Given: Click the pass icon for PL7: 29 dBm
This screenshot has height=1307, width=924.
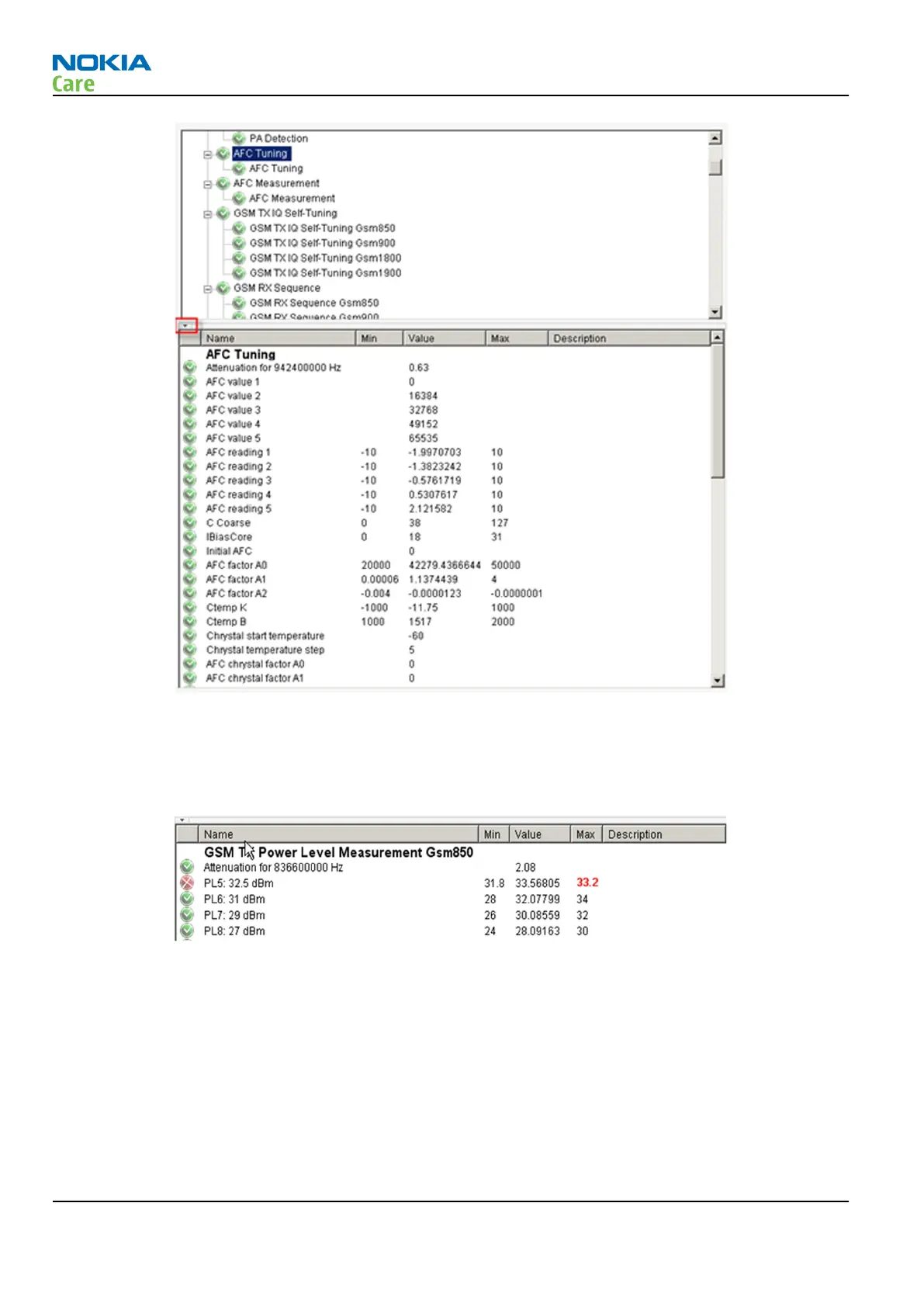Looking at the screenshot, I should point(187,915).
